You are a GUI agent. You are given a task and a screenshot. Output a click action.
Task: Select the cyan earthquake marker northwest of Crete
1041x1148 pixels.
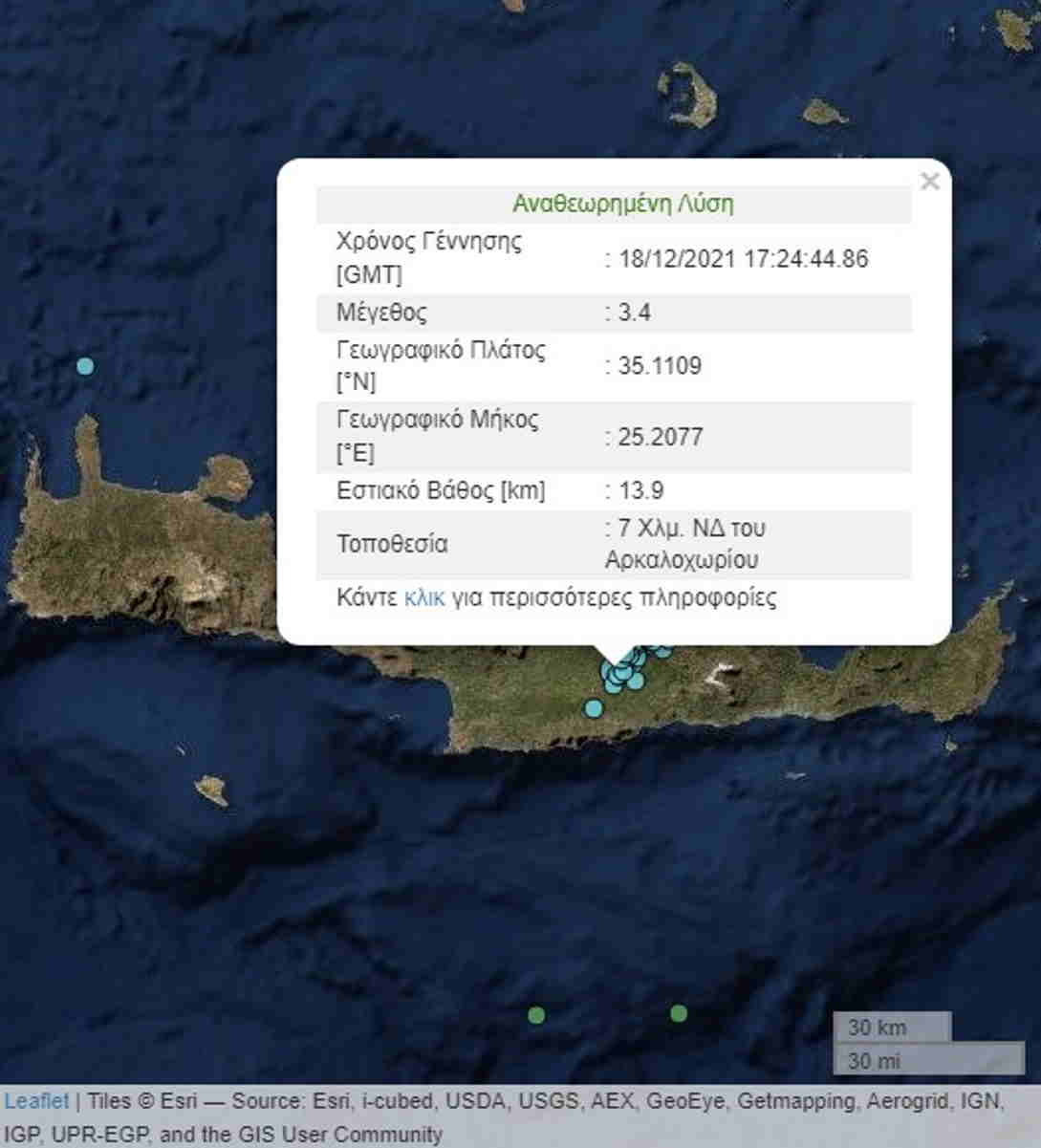pyautogui.click(x=85, y=366)
